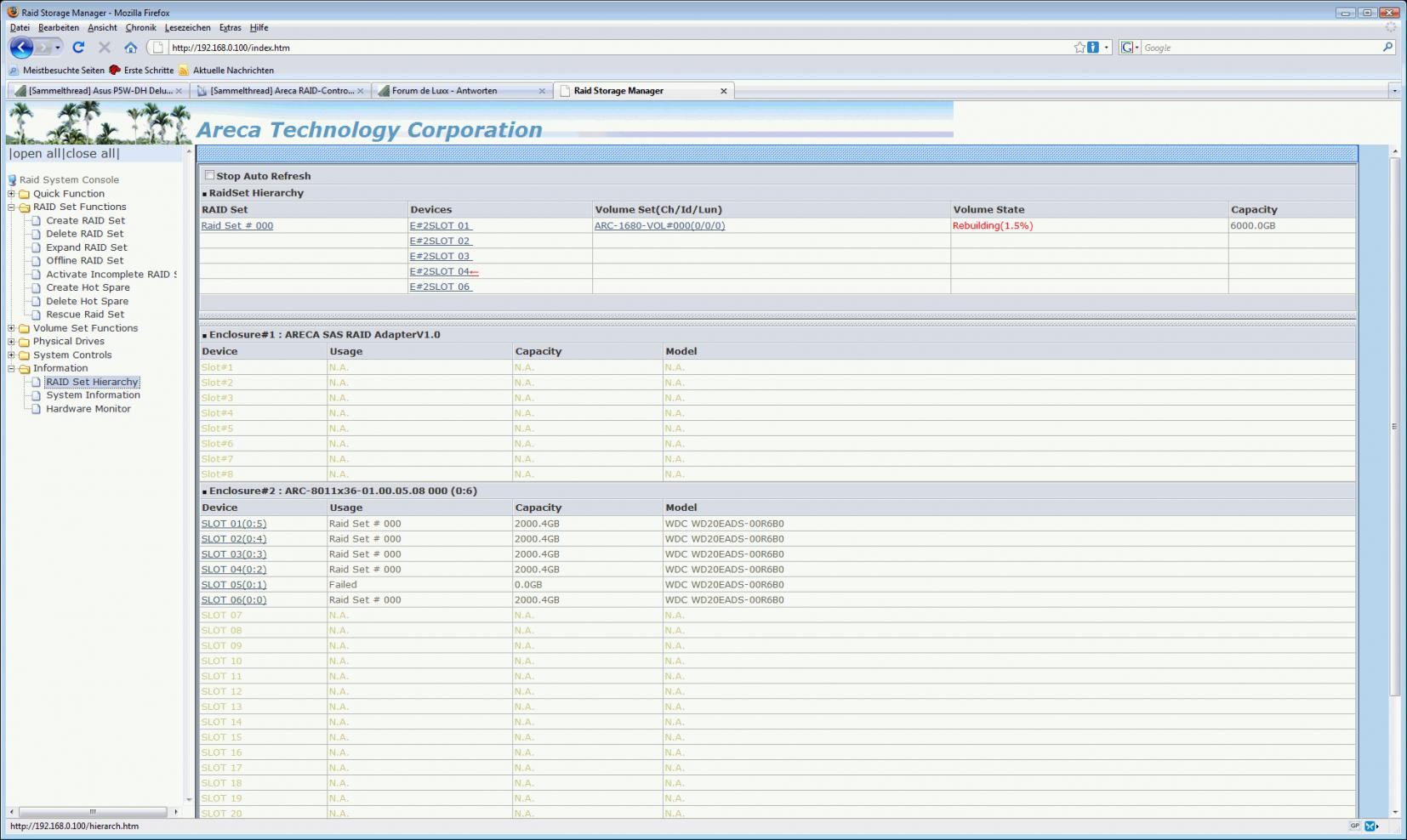1407x840 pixels.
Task: Open device link E#2SLOT 01
Action: 441,225
